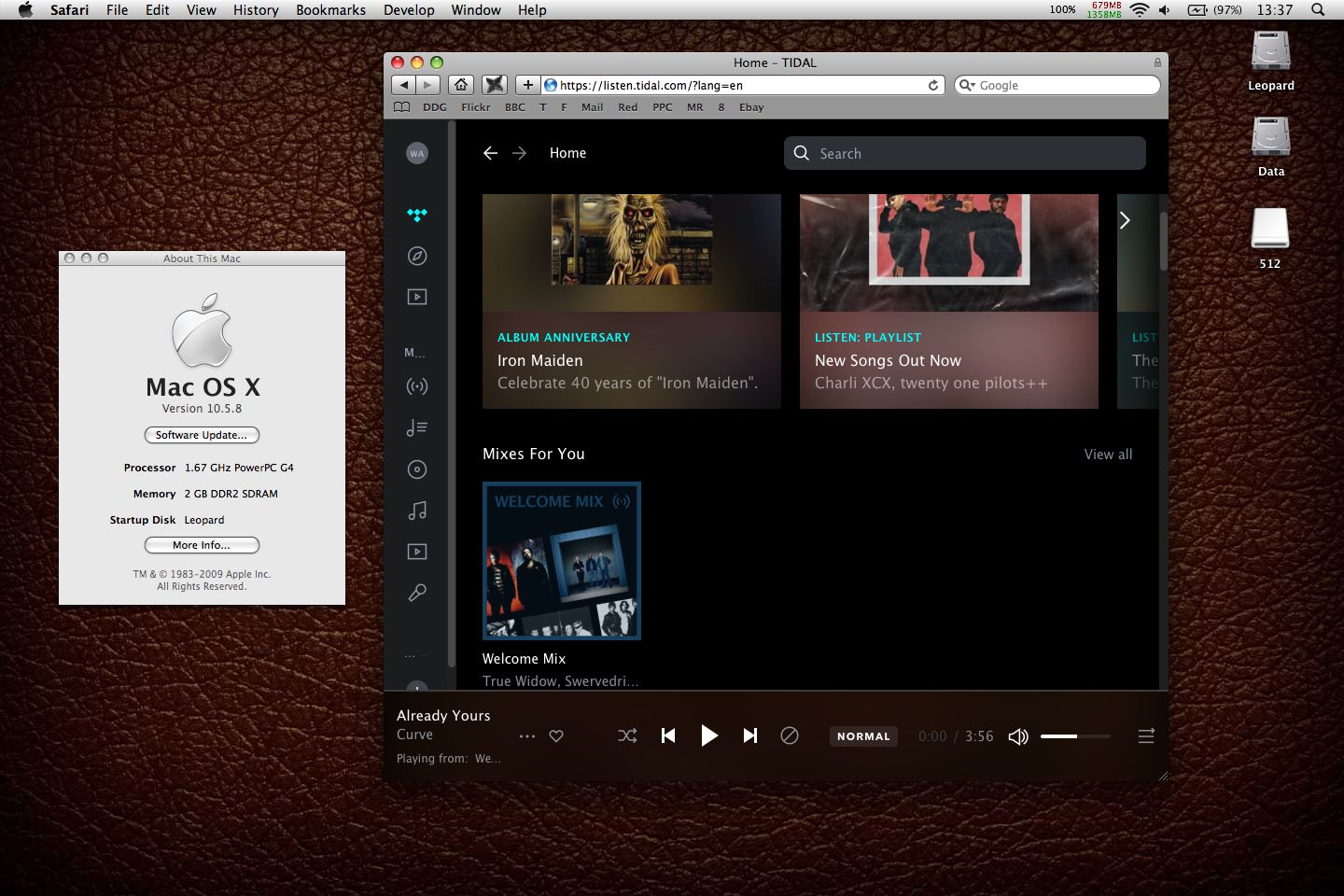The width and height of the screenshot is (1344, 896).
Task: Click Safari back navigation button
Action: 404,85
